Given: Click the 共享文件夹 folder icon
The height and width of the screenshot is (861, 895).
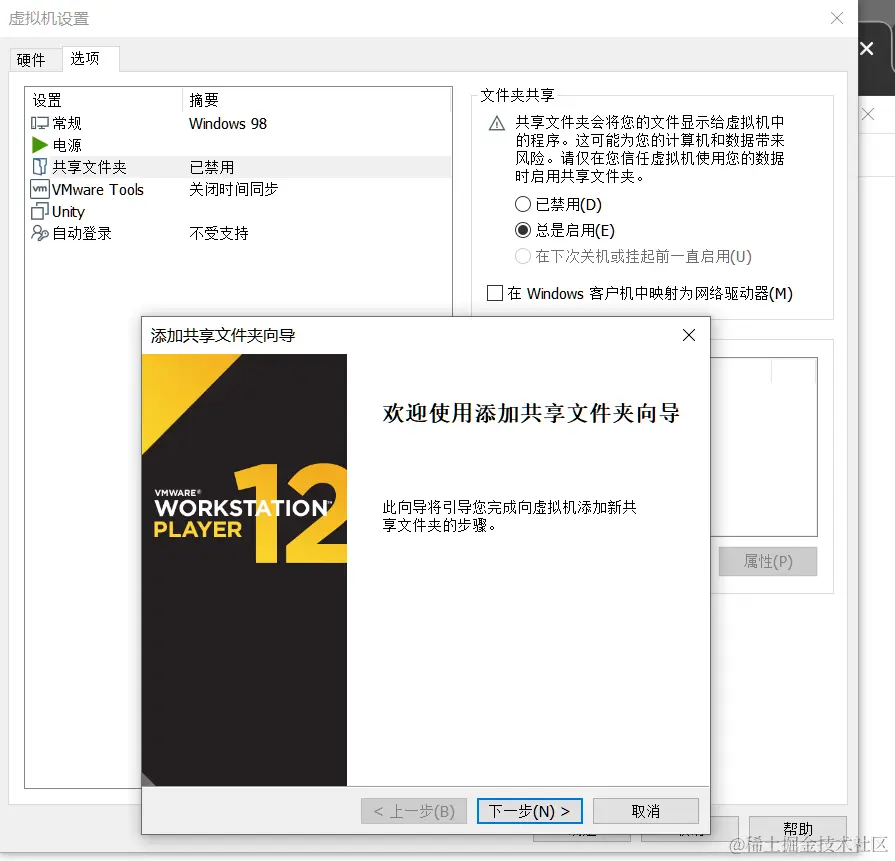Looking at the screenshot, I should pyautogui.click(x=39, y=167).
